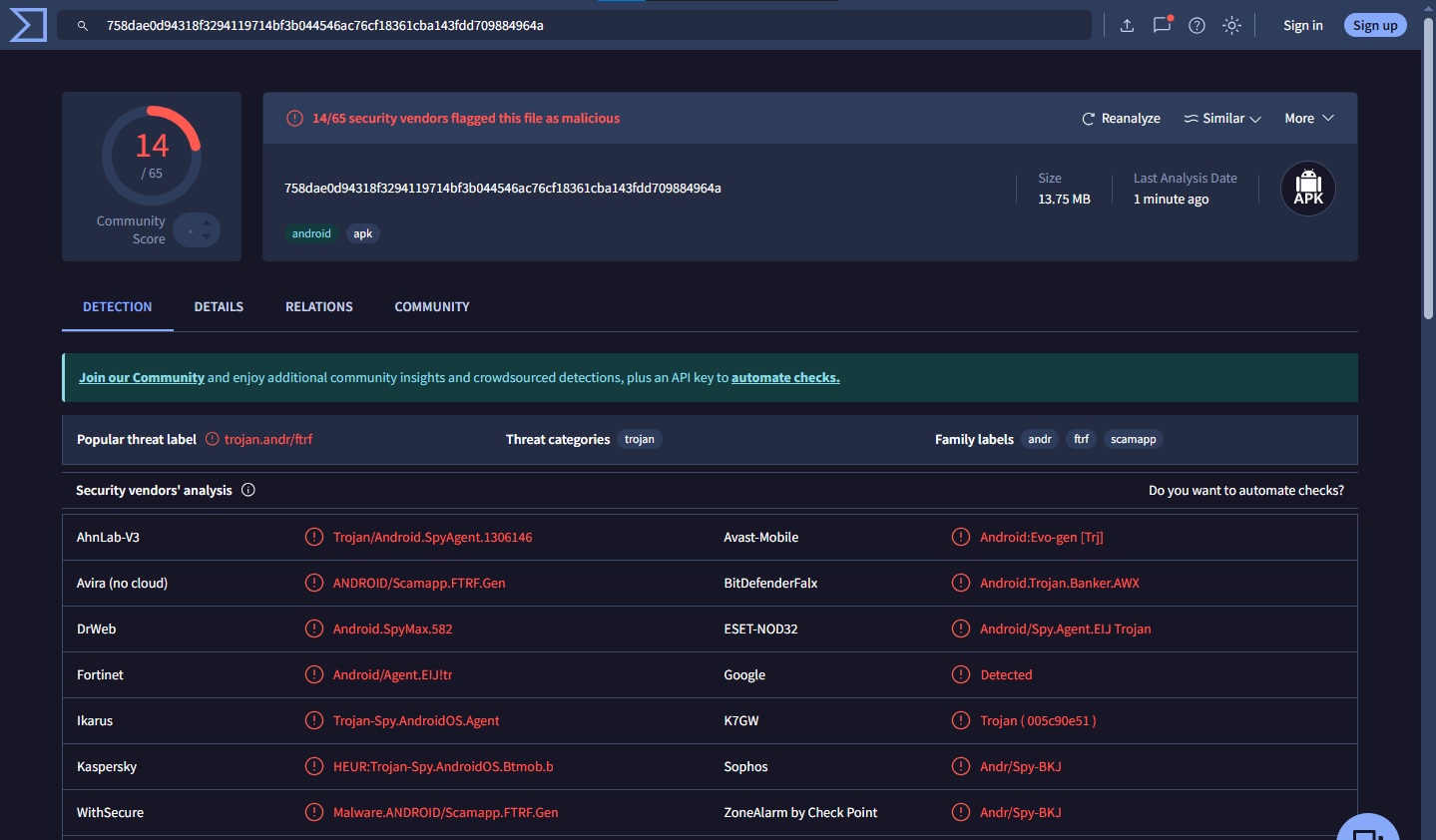Click the search magnifier icon
1436x840 pixels.
(83, 26)
